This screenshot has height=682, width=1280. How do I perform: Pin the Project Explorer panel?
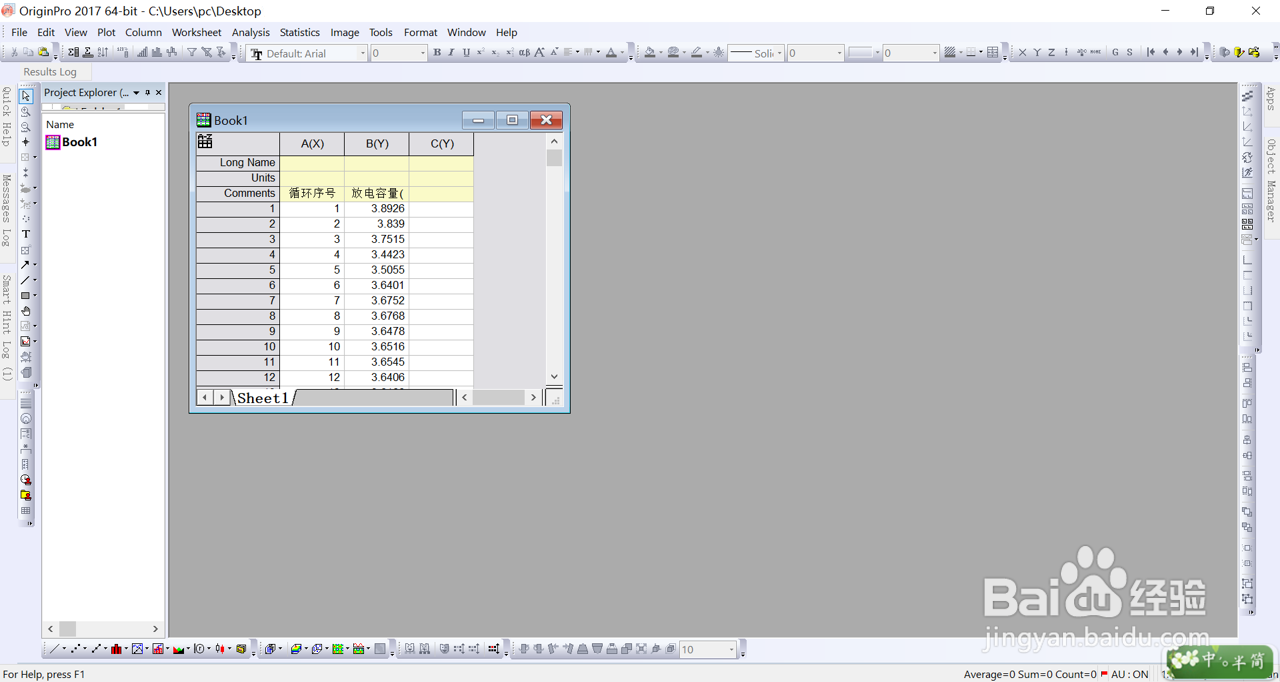[x=148, y=93]
